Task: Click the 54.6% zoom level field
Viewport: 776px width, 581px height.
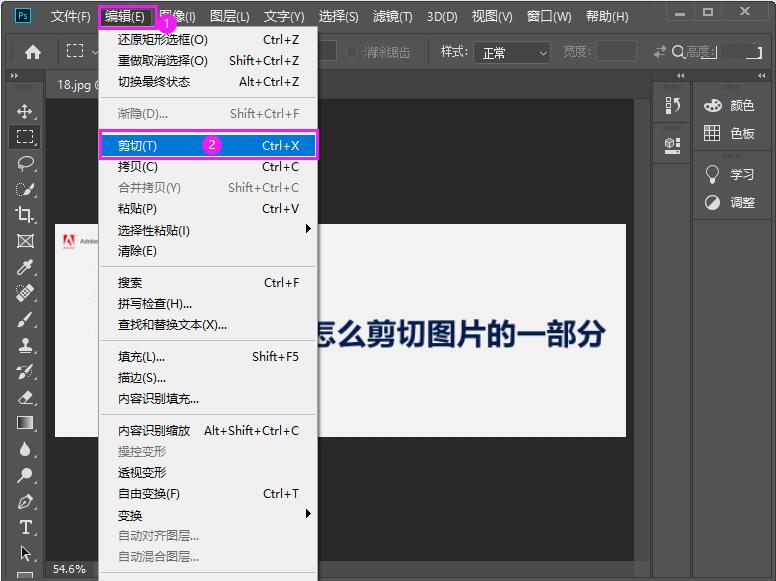Action: [69, 569]
